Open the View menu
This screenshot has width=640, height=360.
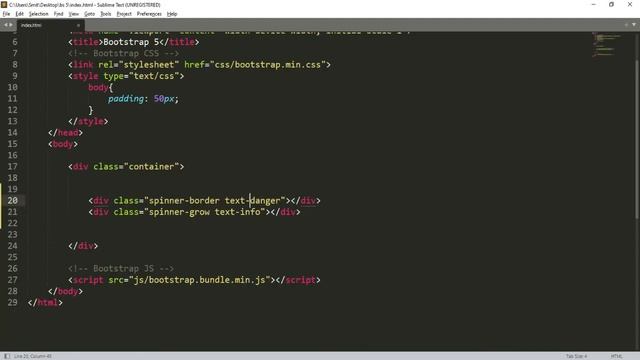point(73,14)
